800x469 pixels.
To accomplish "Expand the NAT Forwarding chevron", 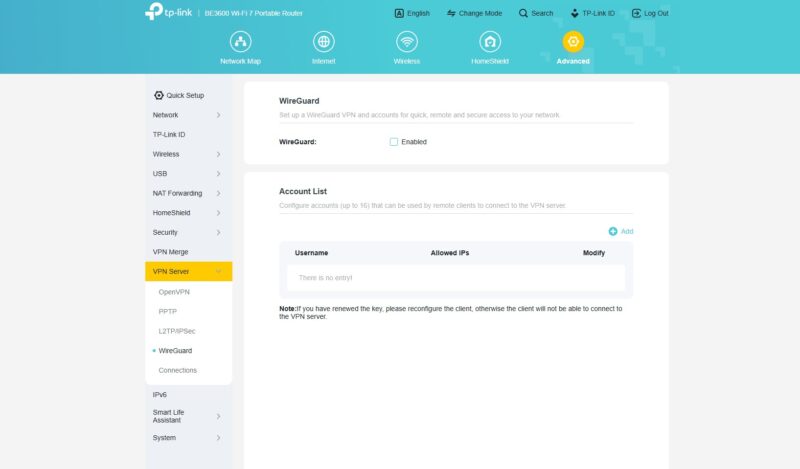I will click(218, 193).
